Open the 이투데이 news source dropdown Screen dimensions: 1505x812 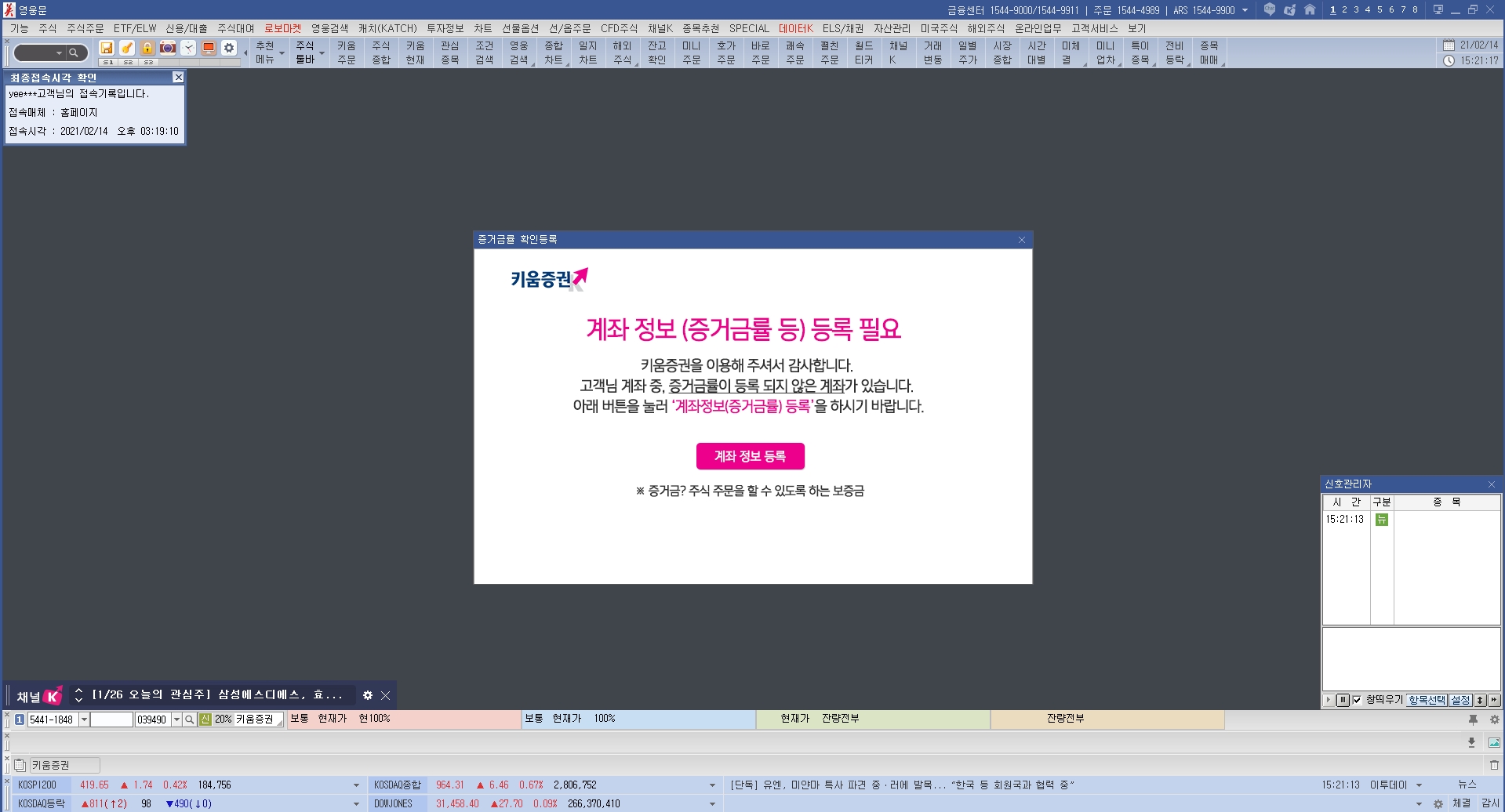pyautogui.click(x=1419, y=785)
